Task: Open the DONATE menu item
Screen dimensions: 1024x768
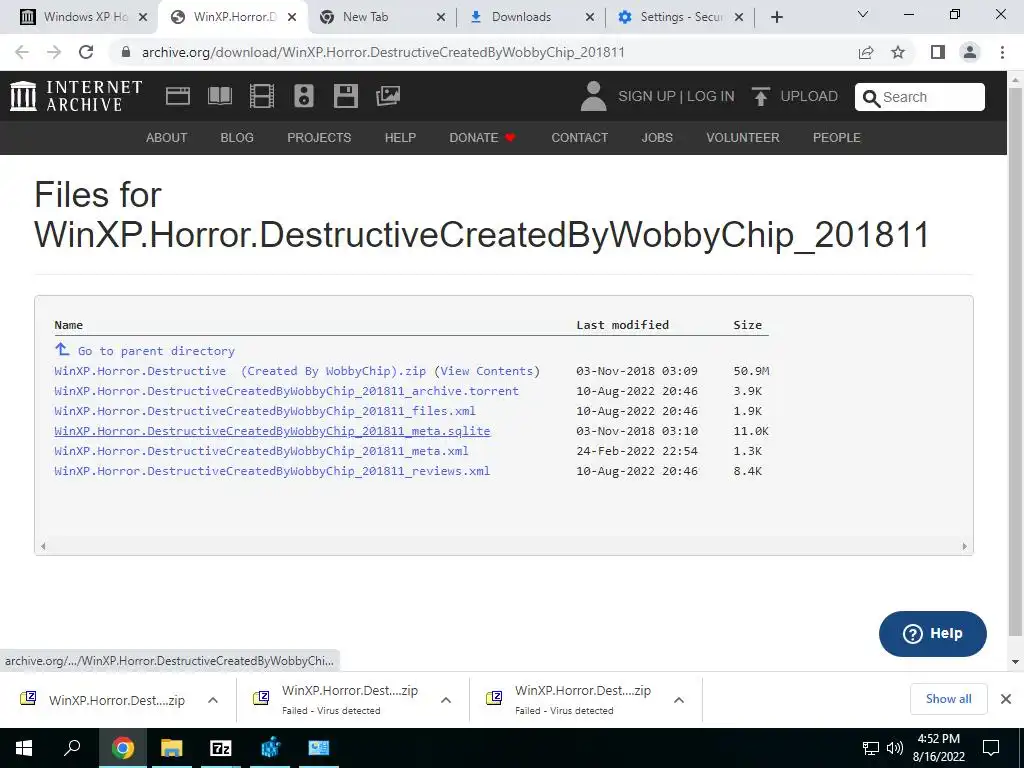Action: tap(482, 138)
